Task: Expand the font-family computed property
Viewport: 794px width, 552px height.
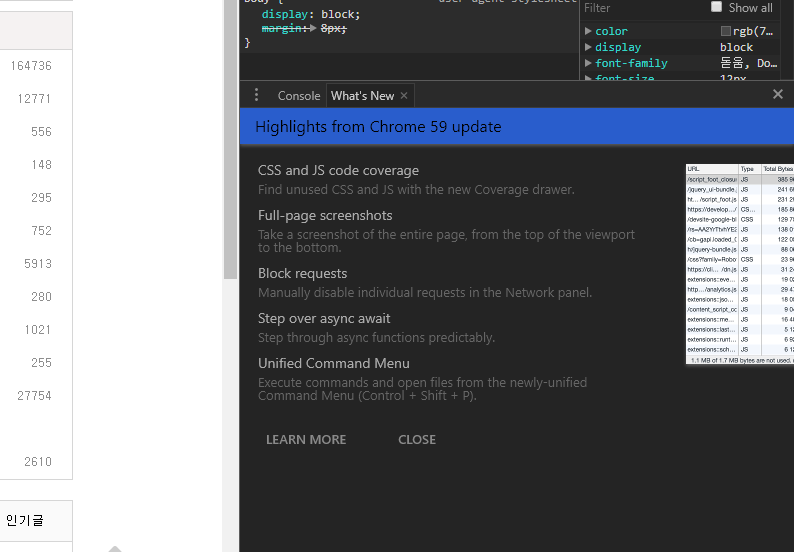Action: pos(588,63)
